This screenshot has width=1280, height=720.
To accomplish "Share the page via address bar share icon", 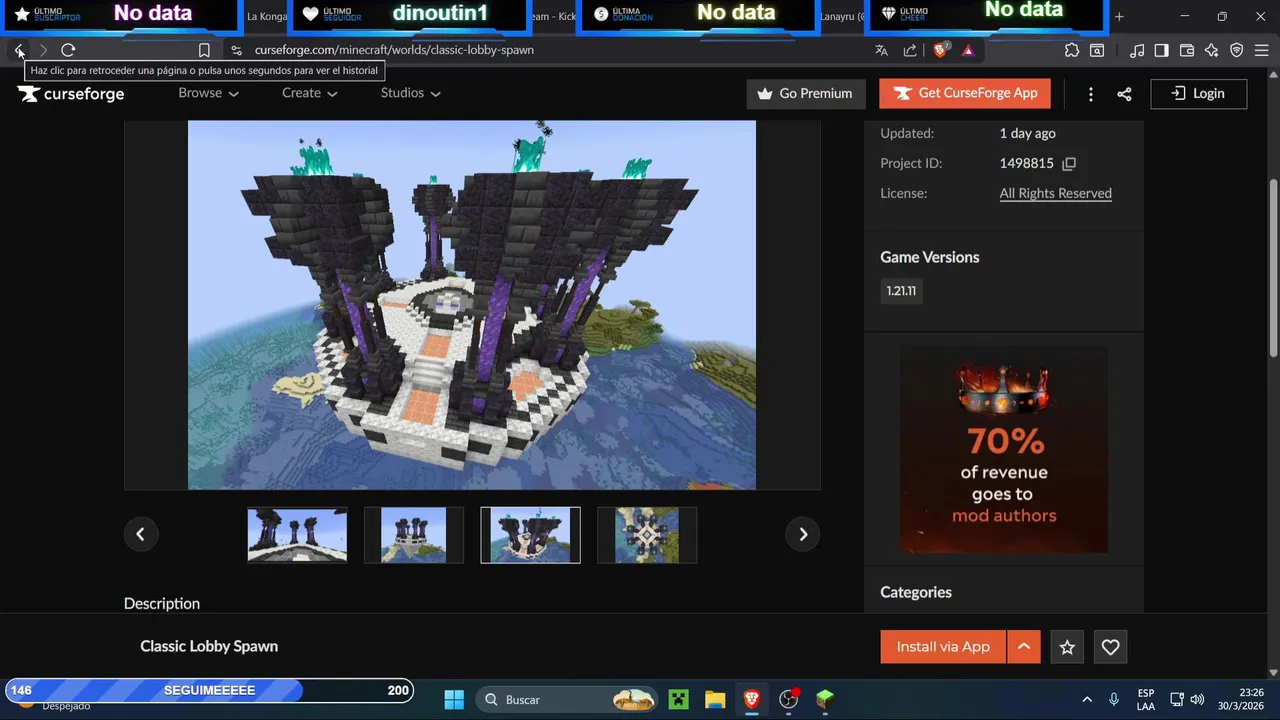I will [910, 50].
